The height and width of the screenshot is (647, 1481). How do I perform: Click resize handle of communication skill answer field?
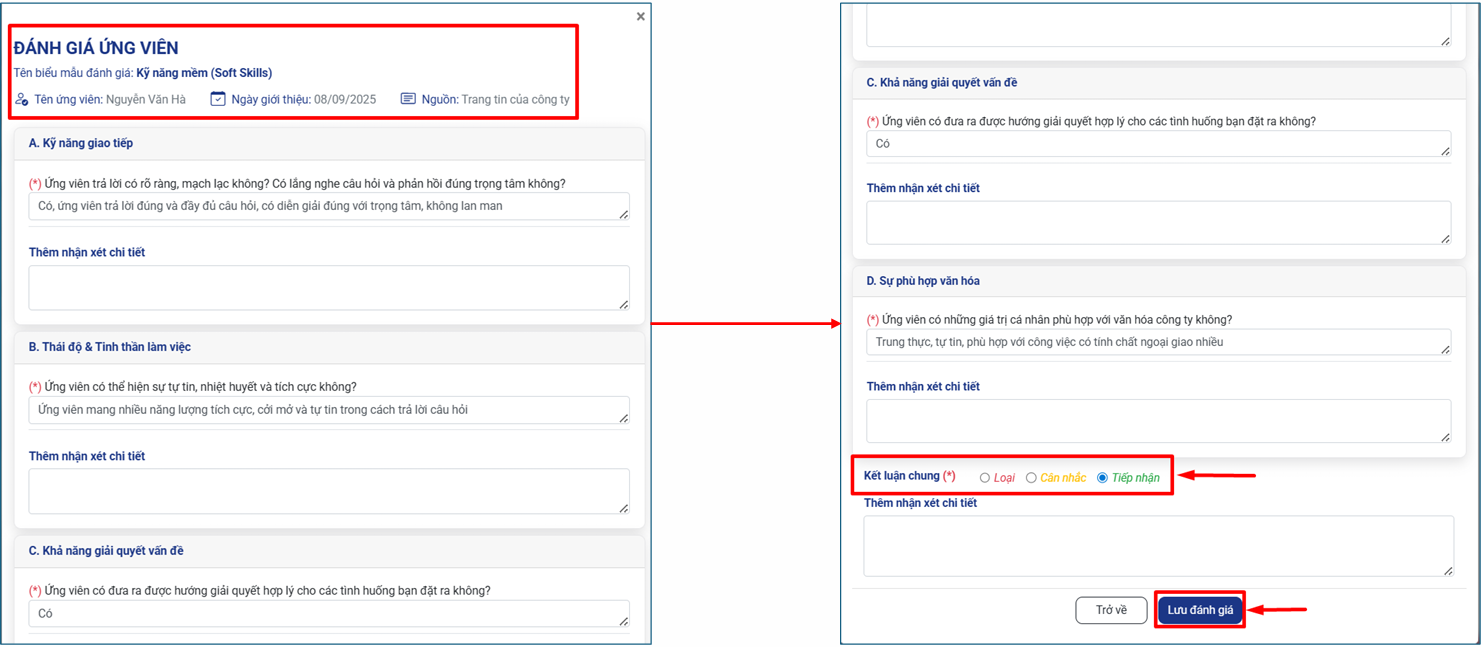[x=623, y=213]
